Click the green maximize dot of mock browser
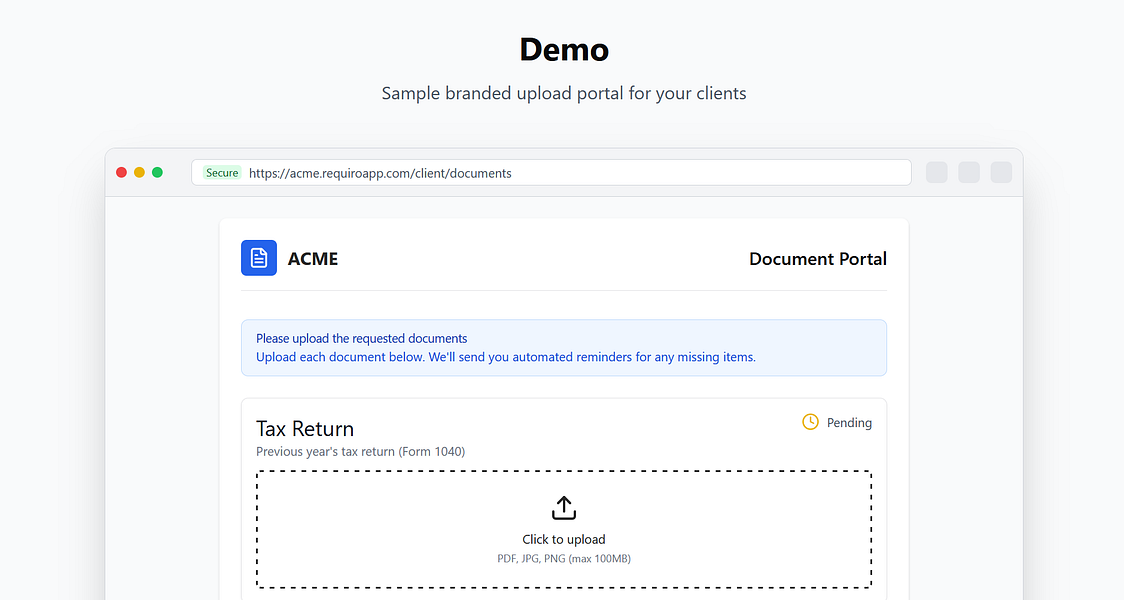 click(157, 173)
